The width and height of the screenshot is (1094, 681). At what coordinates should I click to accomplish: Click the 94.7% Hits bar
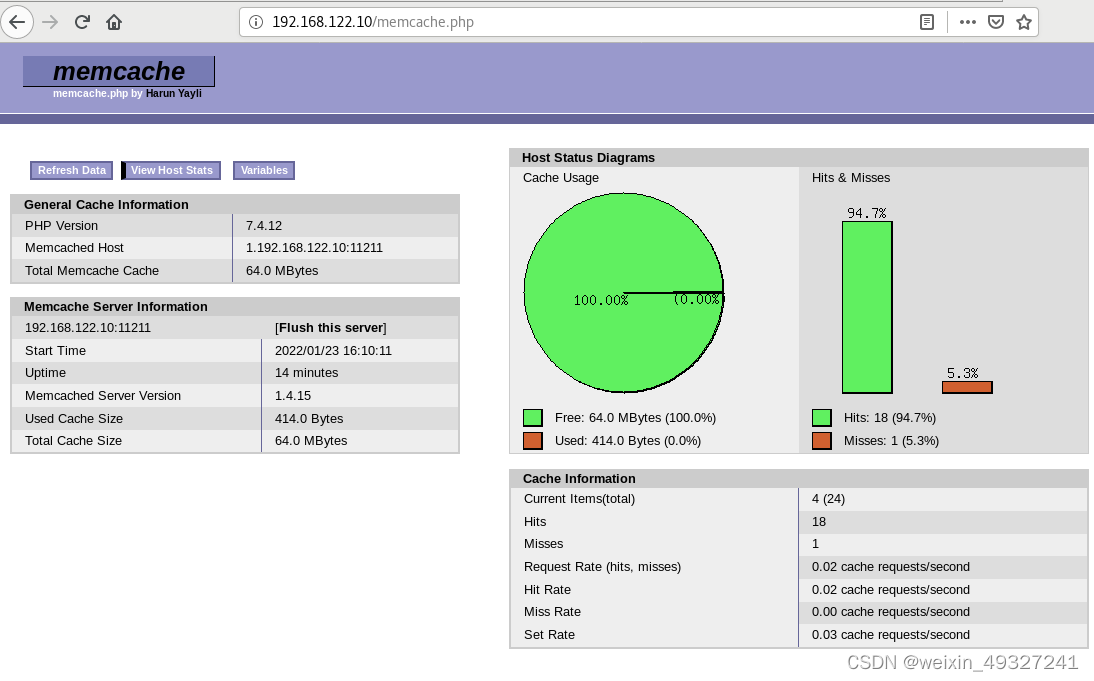point(866,307)
